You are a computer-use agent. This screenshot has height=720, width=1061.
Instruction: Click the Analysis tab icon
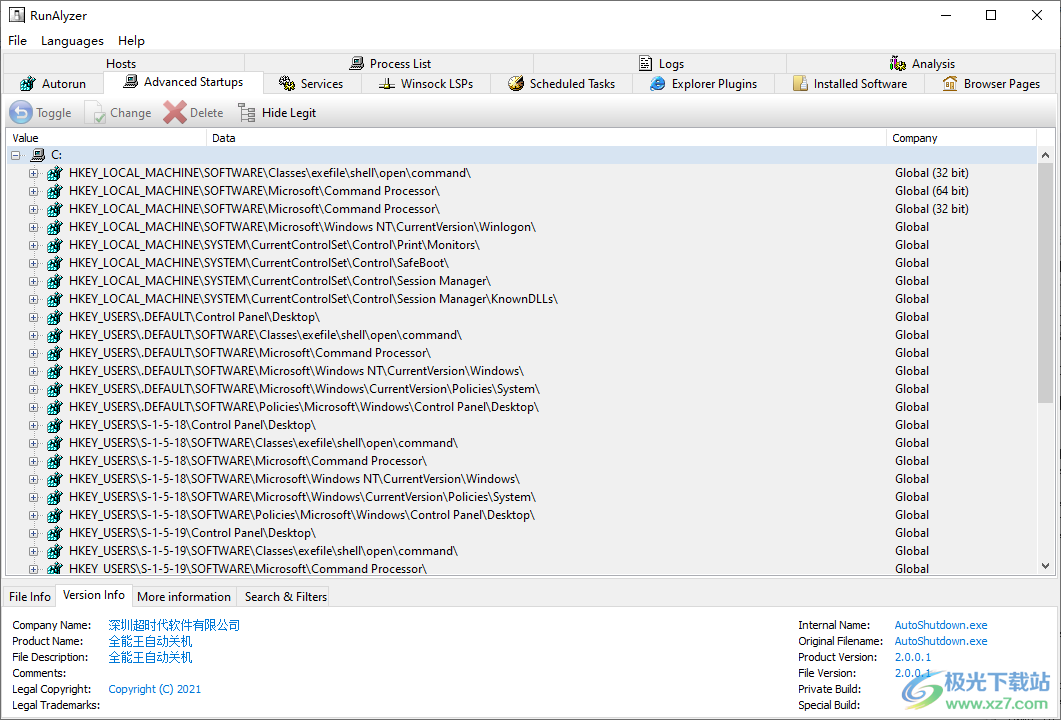pos(898,64)
